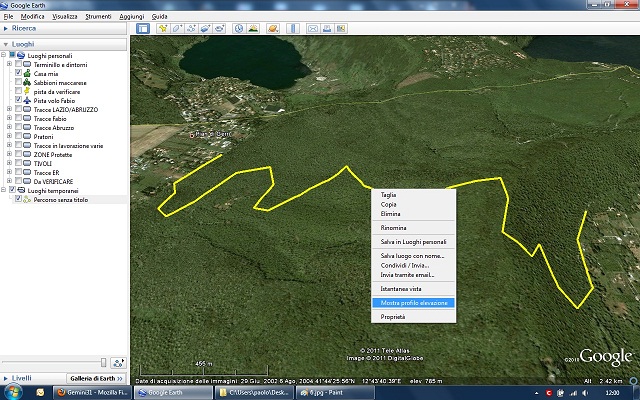
Task: Uncheck the Luoghi temporanei checkbox
Action: pyautogui.click(x=12, y=190)
